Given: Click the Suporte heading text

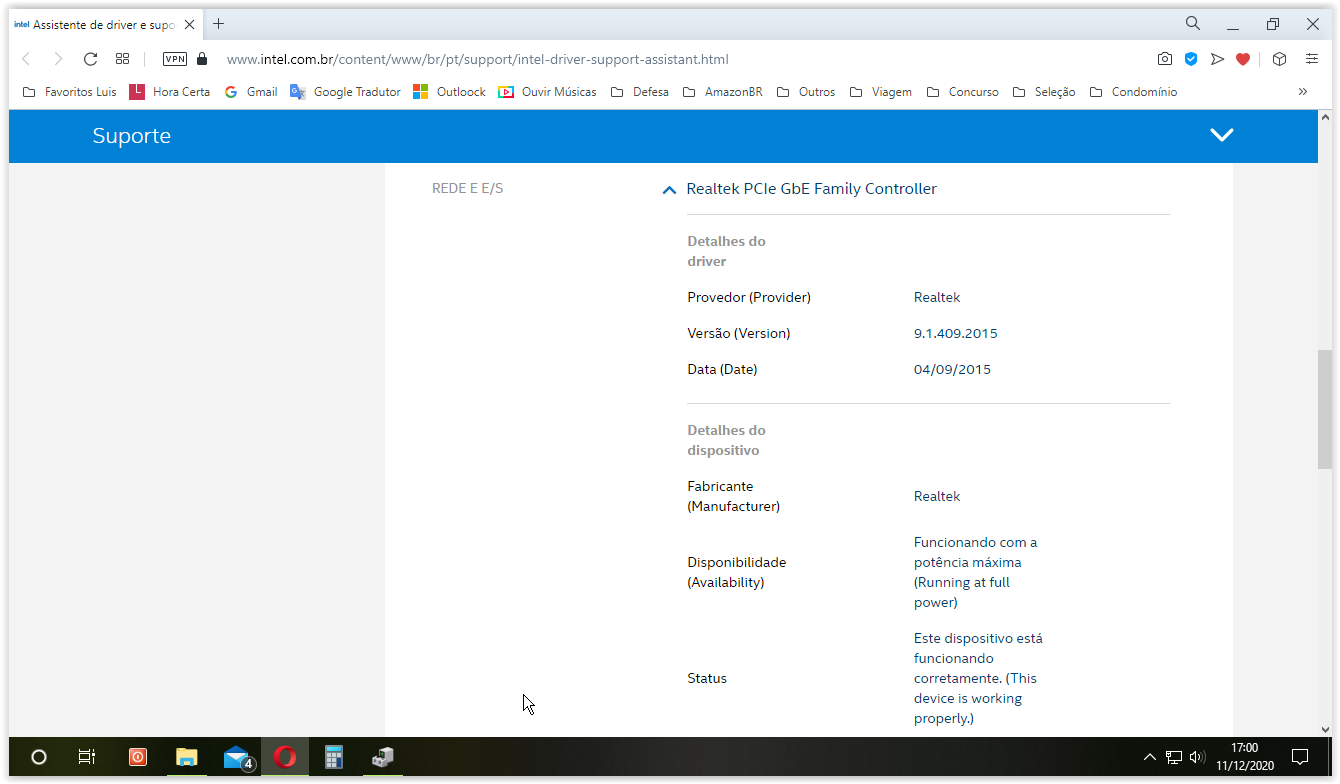Looking at the screenshot, I should pyautogui.click(x=132, y=136).
